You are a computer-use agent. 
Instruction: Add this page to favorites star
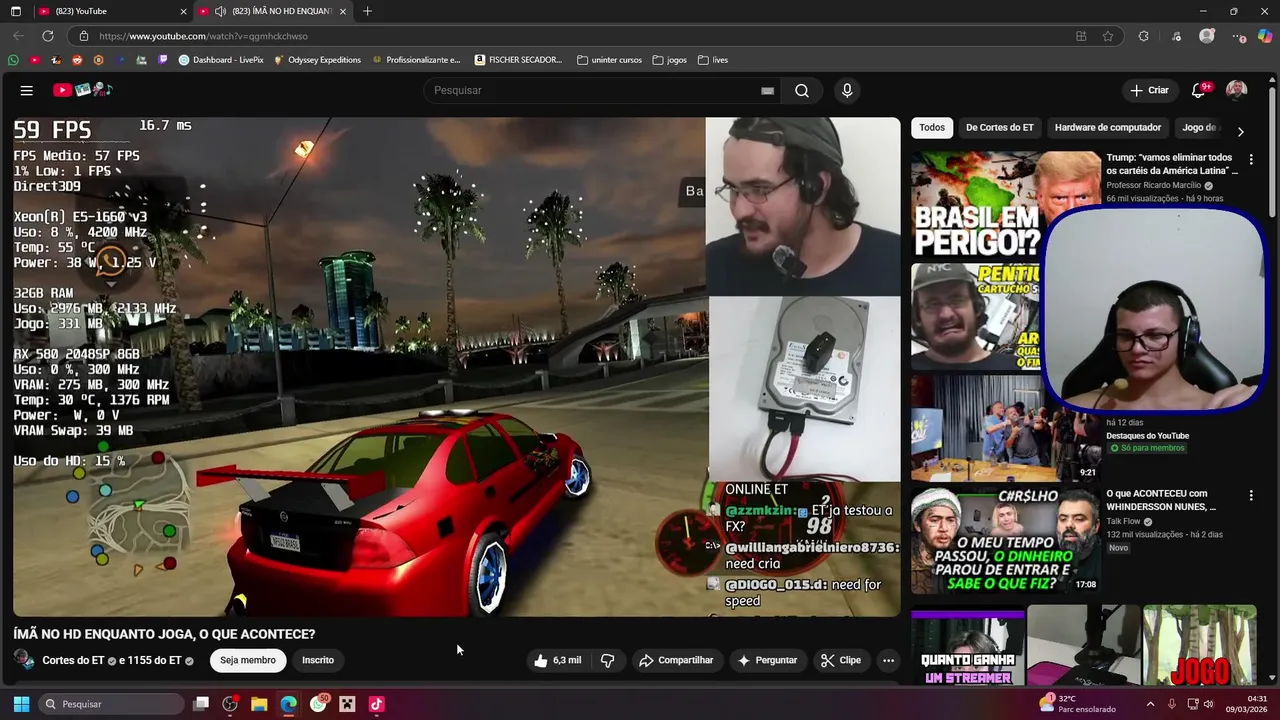(x=1108, y=36)
